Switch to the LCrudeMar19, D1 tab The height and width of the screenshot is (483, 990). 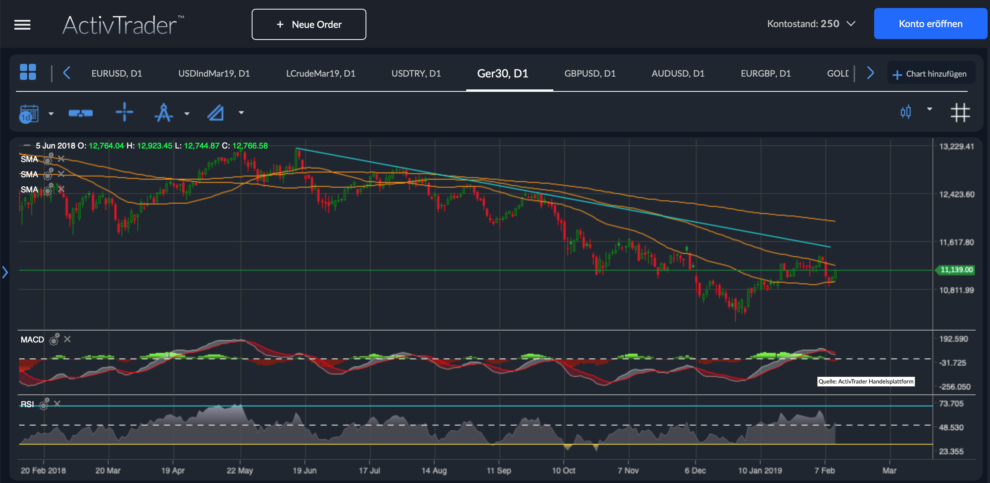[321, 73]
